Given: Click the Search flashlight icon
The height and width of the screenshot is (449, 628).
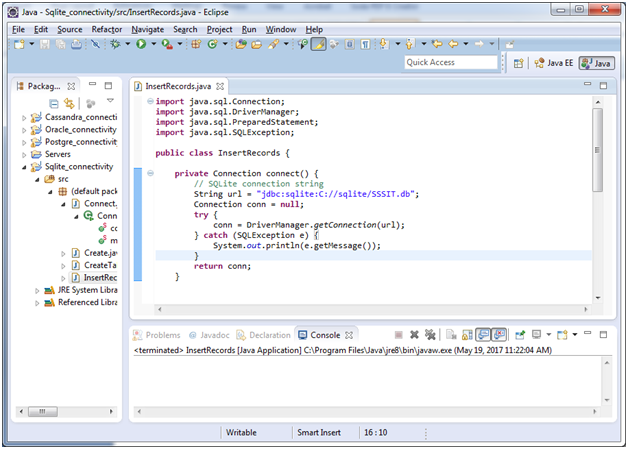Looking at the screenshot, I should [274, 44].
